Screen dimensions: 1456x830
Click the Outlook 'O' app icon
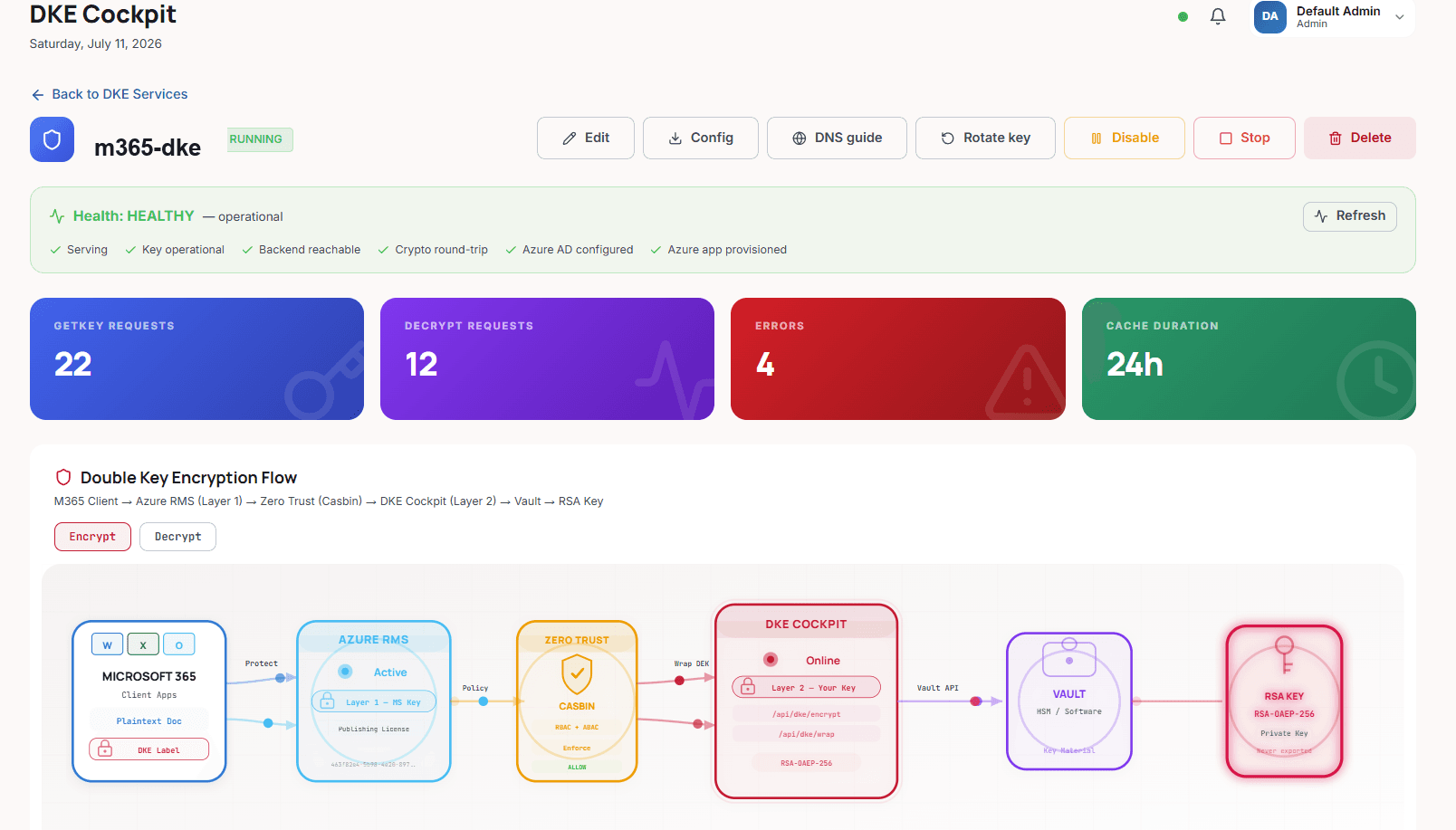pyautogui.click(x=179, y=644)
